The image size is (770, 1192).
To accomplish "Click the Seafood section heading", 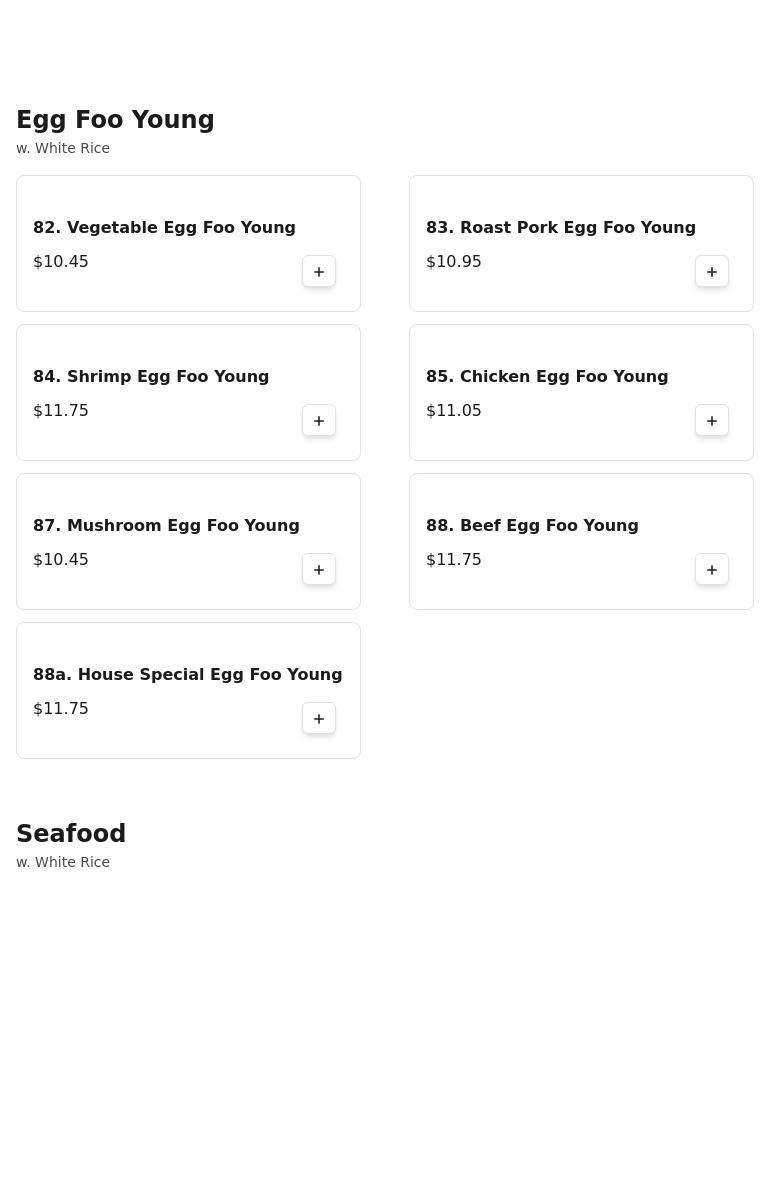I will [x=71, y=833].
